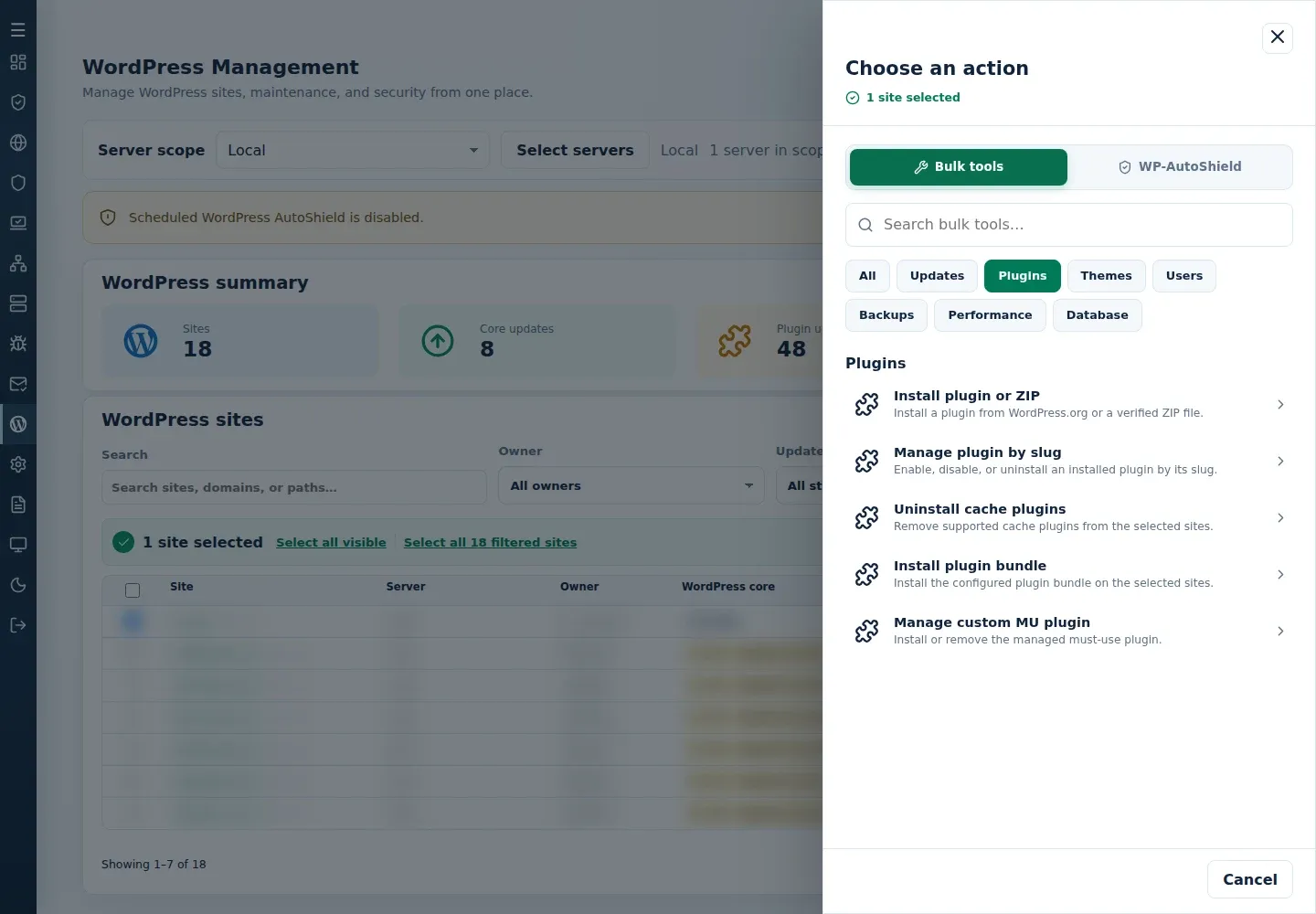Click the document icon in the sidebar
Viewport: 1316px width, 914px height.
click(18, 505)
